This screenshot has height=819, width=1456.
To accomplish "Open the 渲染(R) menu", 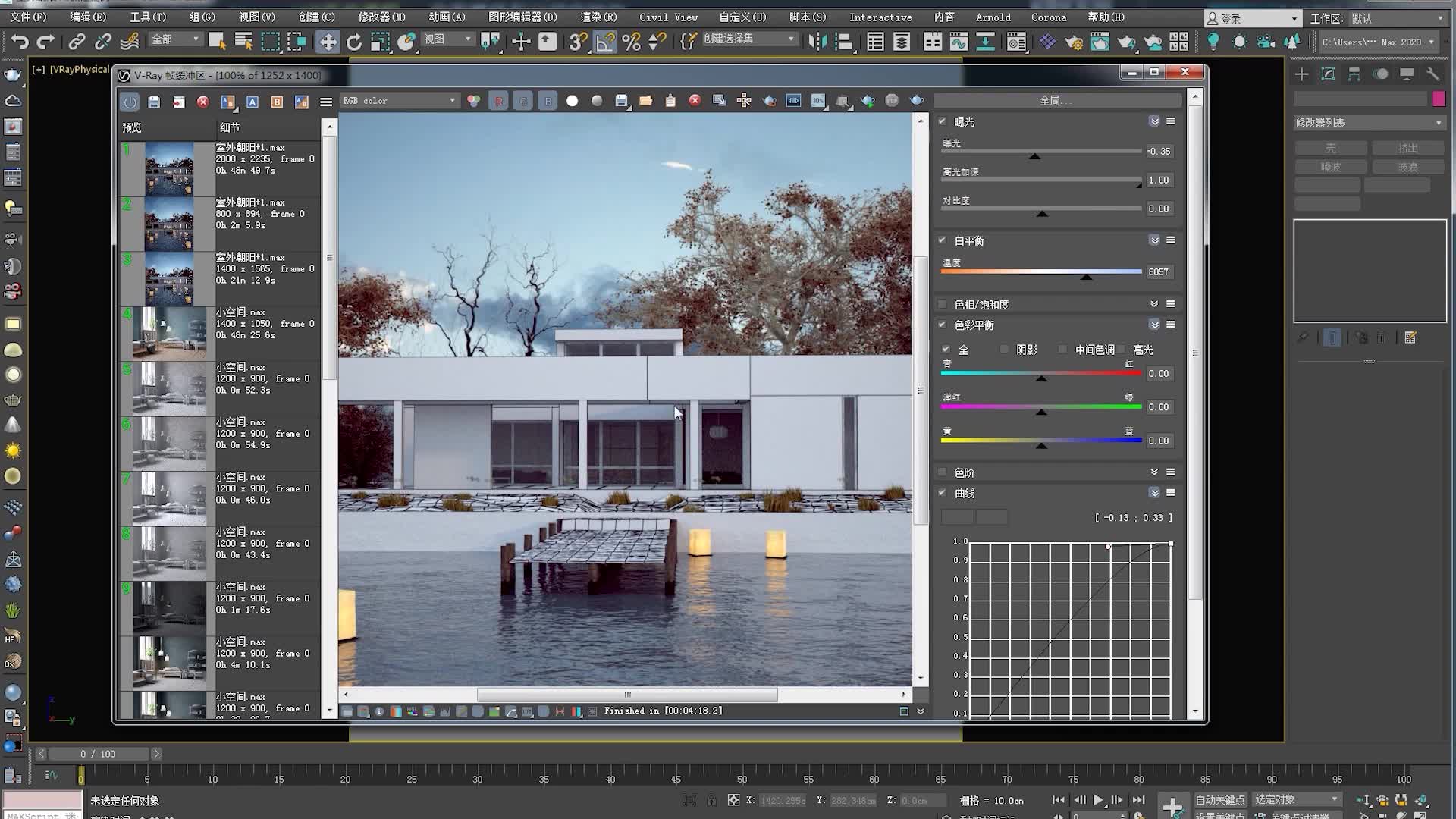I will [x=598, y=17].
